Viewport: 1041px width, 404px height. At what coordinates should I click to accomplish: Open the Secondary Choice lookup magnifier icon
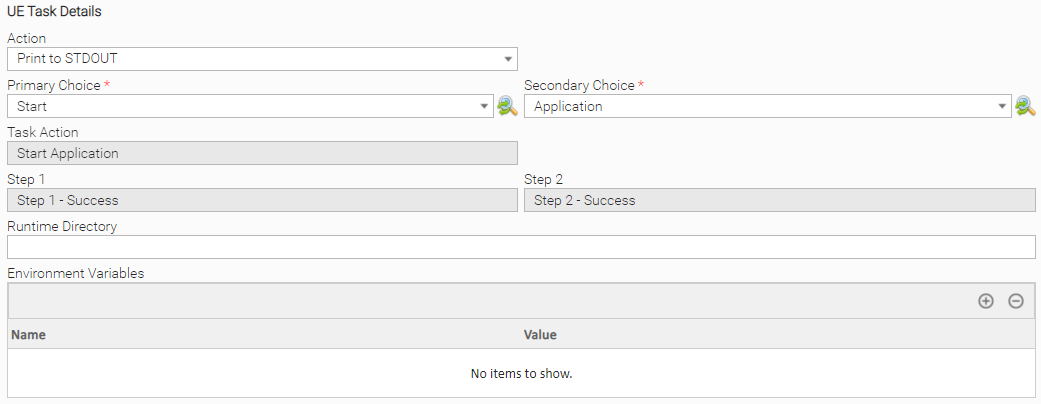(x=1024, y=106)
